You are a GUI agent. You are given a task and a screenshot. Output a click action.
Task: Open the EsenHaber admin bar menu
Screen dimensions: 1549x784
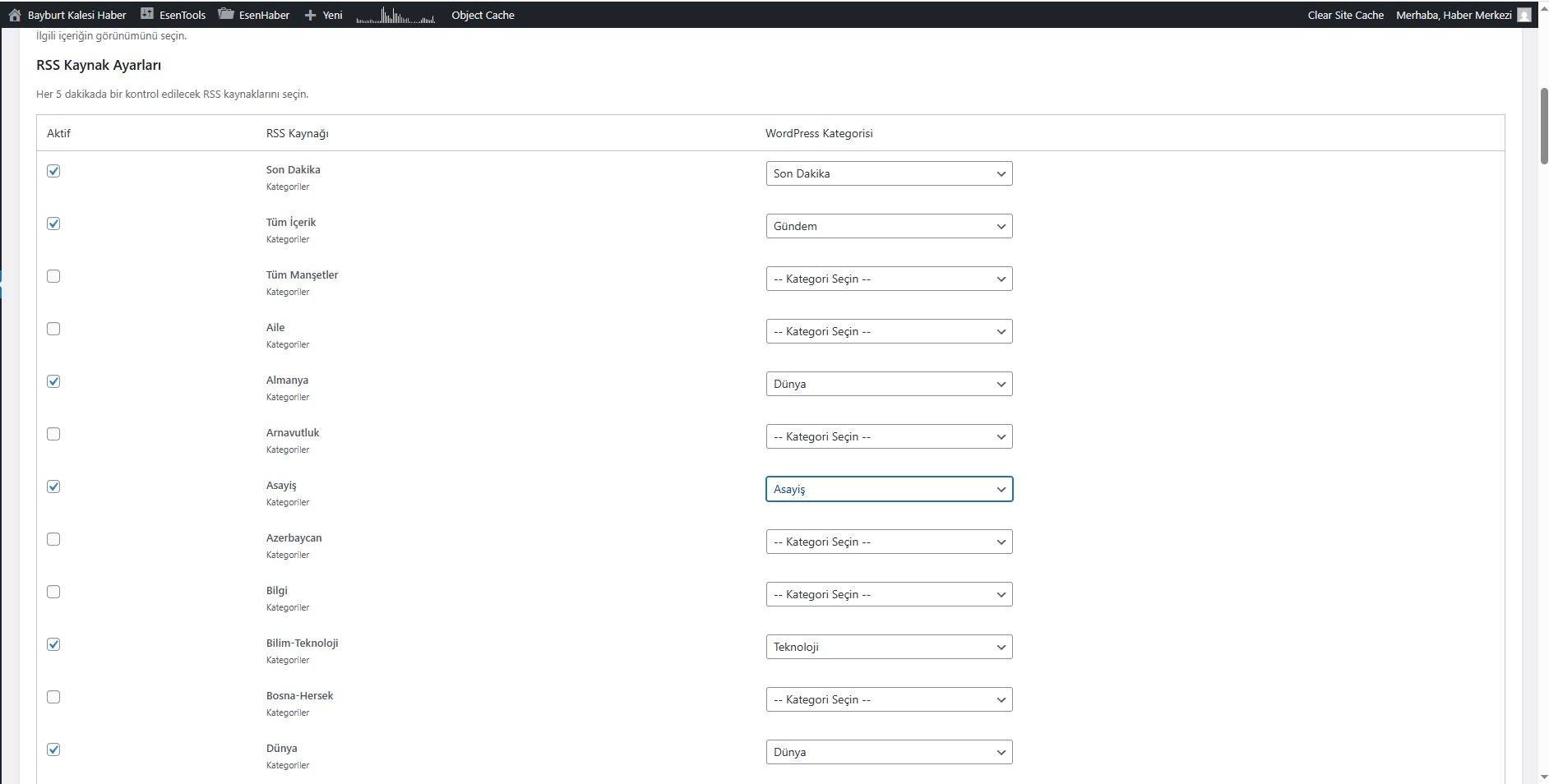tap(254, 15)
